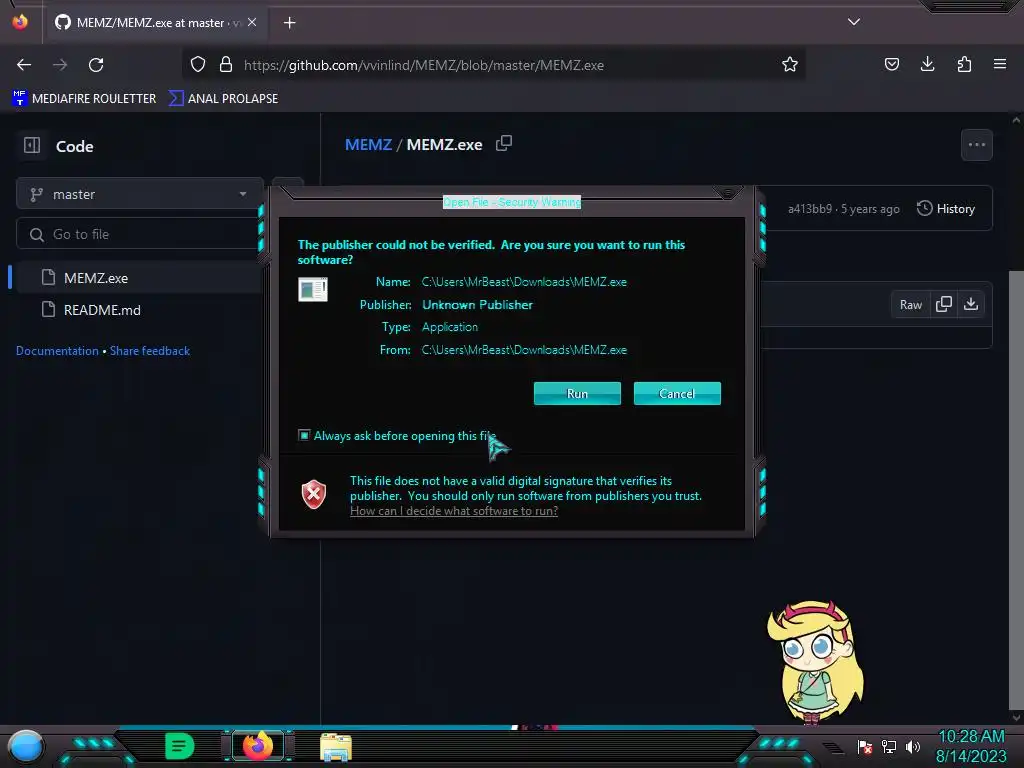The image size is (1024, 768).
Task: Open the tracking protection shield icon
Action: point(198,64)
